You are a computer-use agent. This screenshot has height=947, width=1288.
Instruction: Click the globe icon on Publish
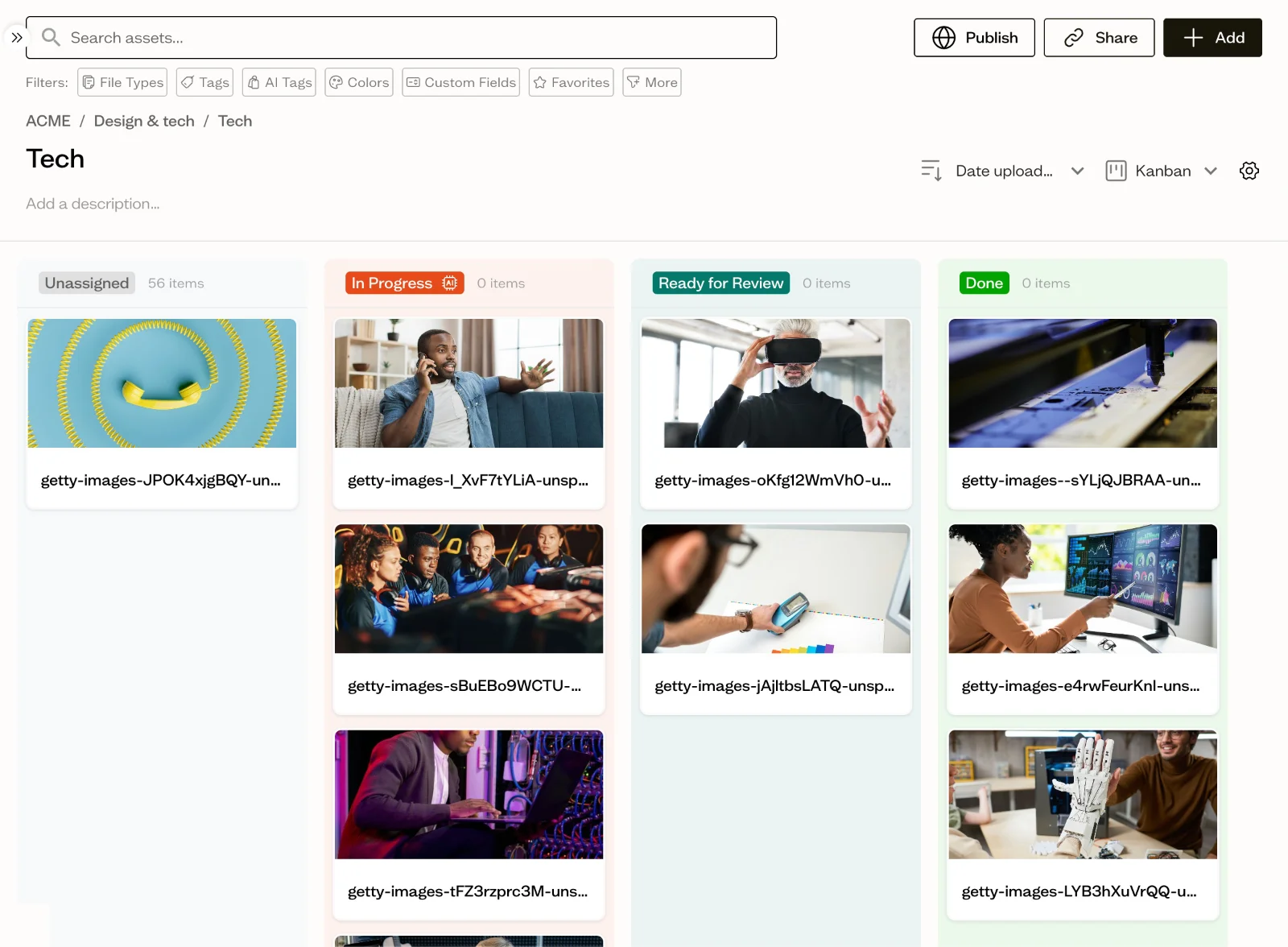point(943,38)
